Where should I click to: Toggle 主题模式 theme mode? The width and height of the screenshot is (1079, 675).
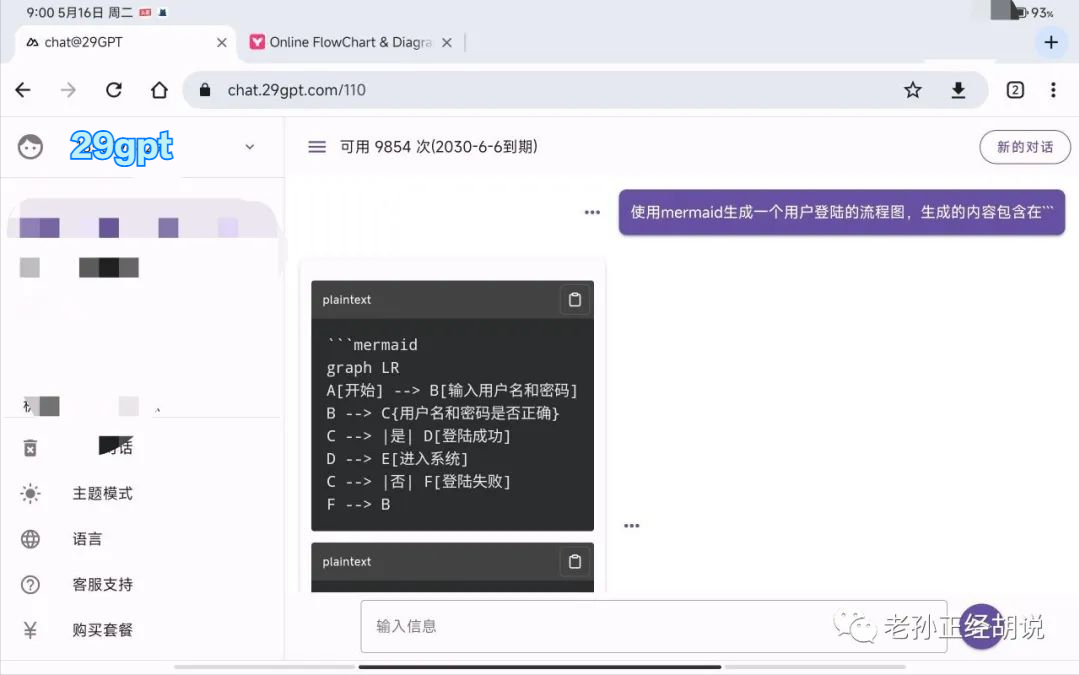(103, 493)
